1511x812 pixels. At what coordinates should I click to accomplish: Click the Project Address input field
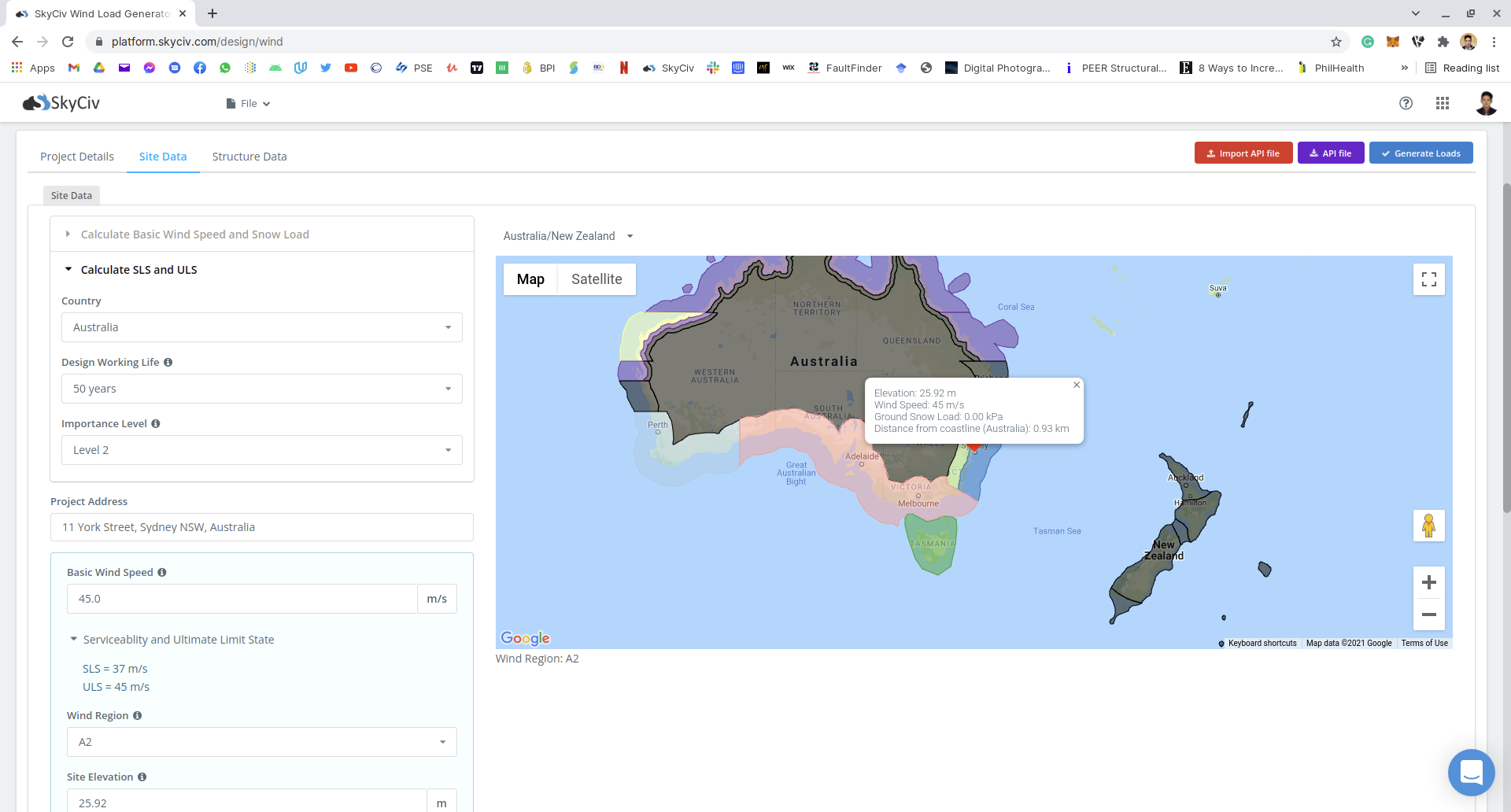(261, 527)
